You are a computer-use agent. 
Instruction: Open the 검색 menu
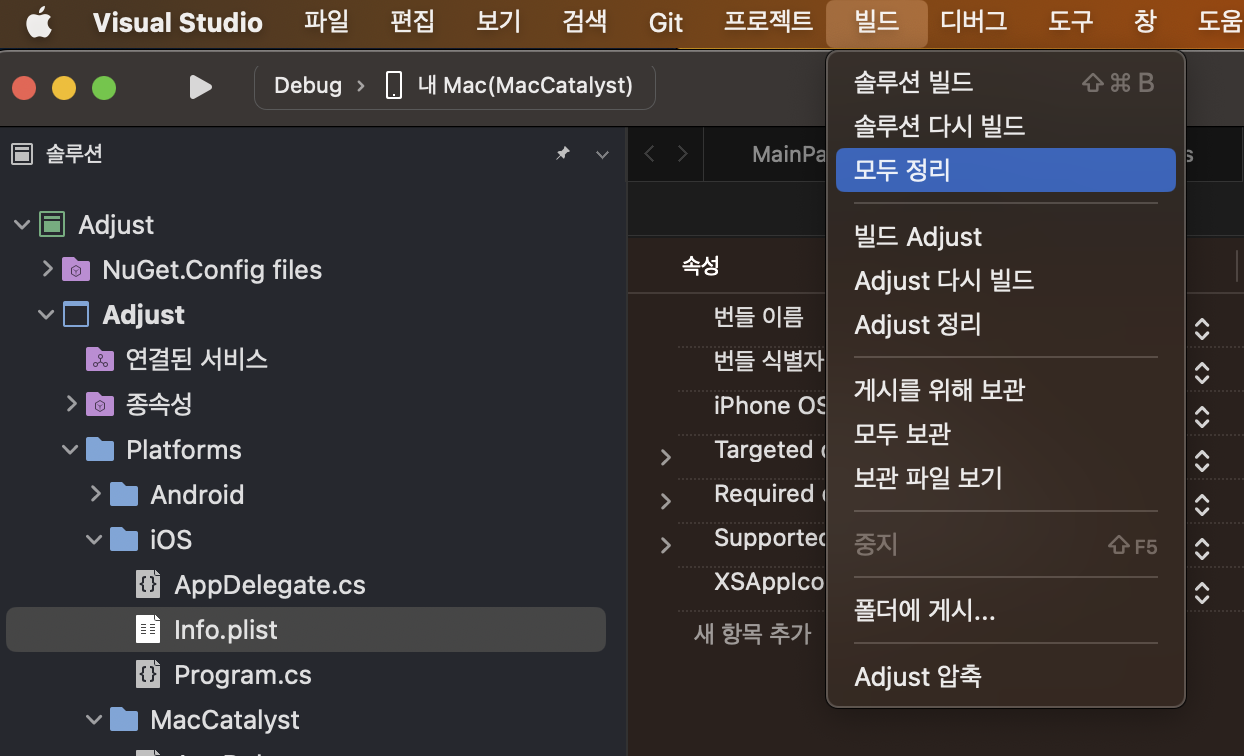[x=585, y=22]
